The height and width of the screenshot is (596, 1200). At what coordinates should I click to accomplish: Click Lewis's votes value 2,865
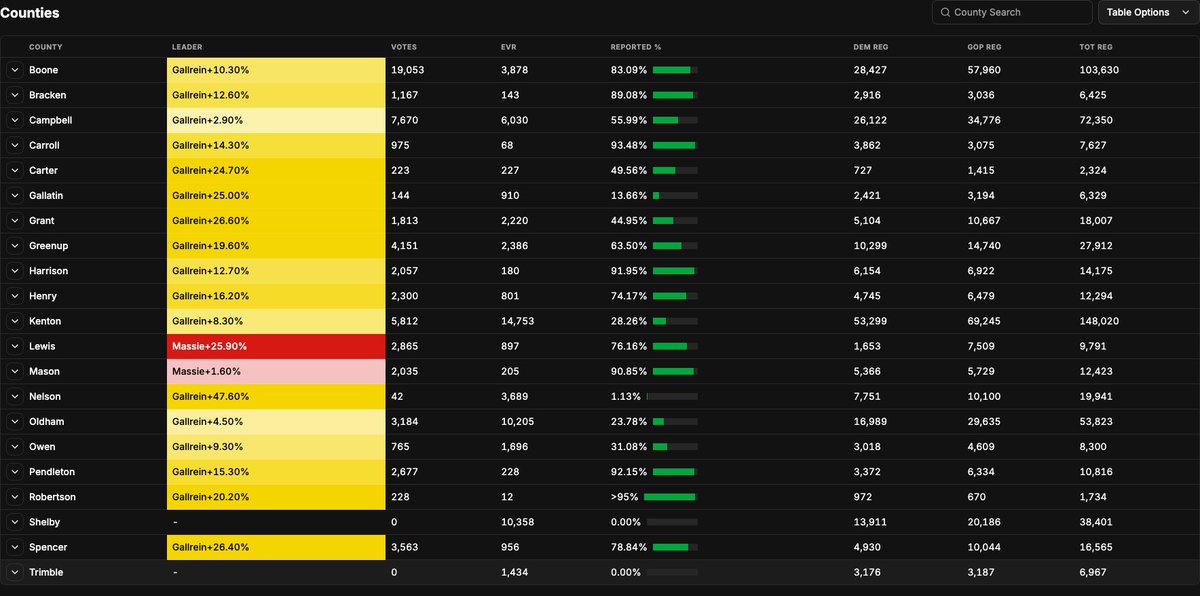pyautogui.click(x=405, y=346)
